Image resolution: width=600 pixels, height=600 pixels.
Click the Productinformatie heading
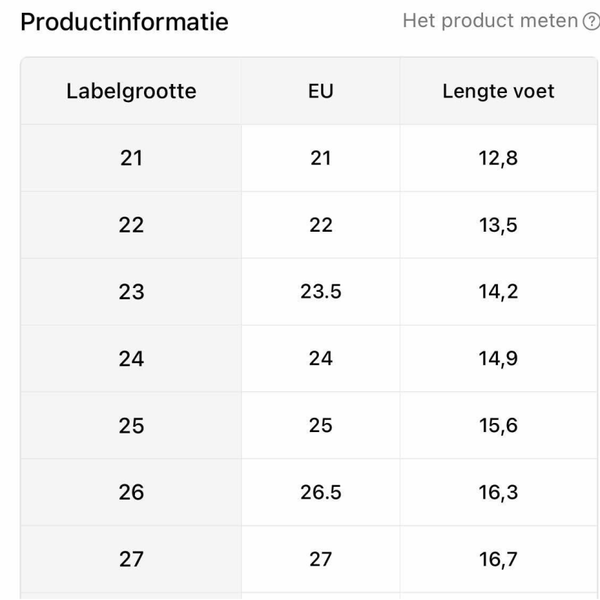point(124,21)
